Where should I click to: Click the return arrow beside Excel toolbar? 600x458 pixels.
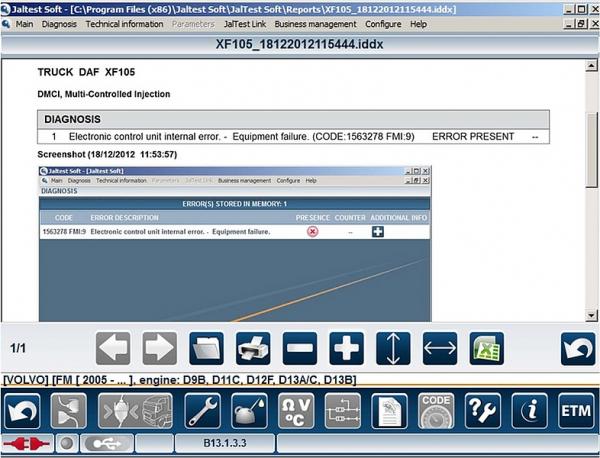[578, 348]
